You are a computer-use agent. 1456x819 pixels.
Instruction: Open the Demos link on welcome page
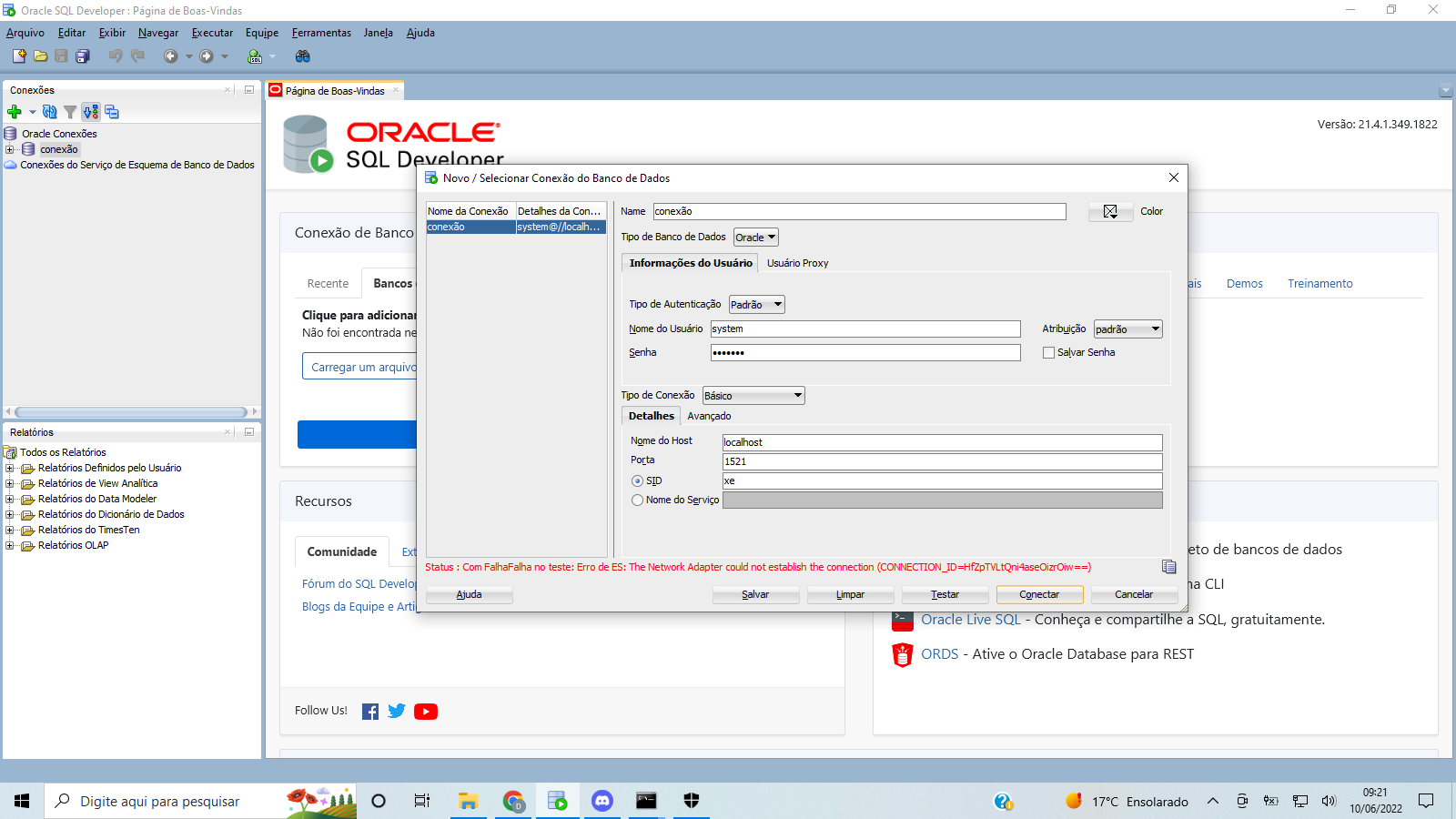click(x=1244, y=284)
